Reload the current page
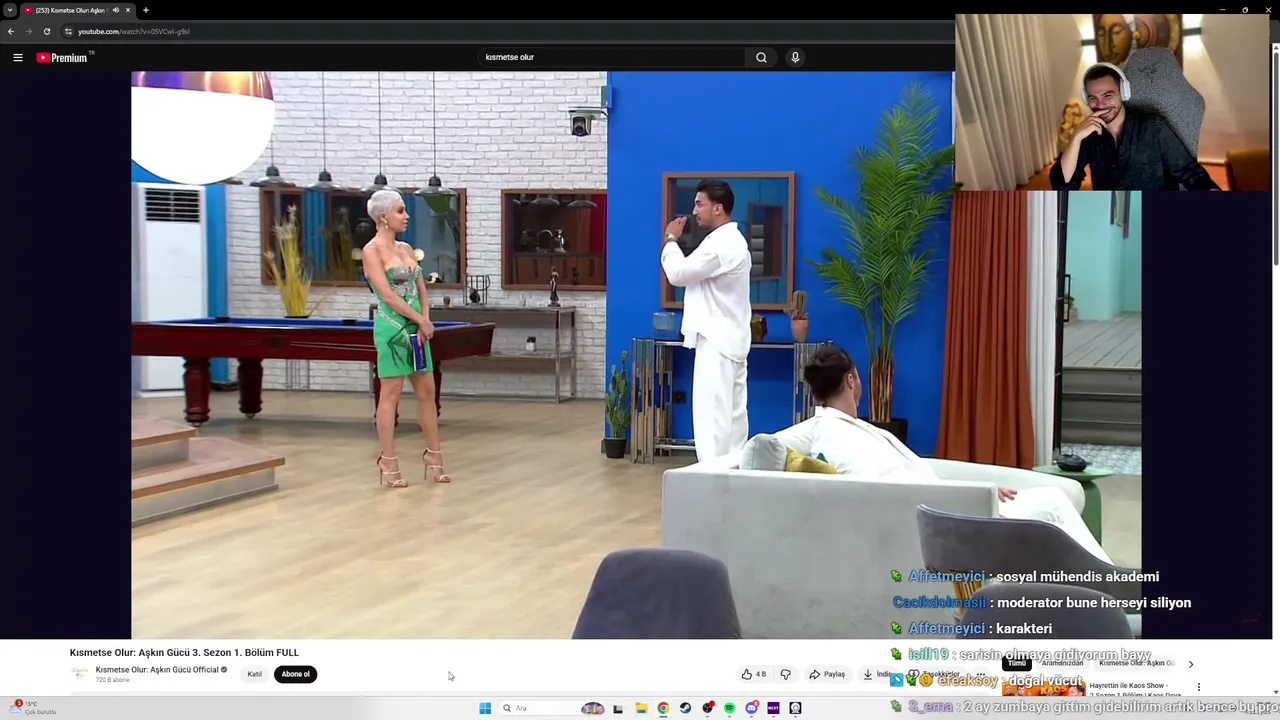The image size is (1280, 720). pyautogui.click(x=46, y=31)
